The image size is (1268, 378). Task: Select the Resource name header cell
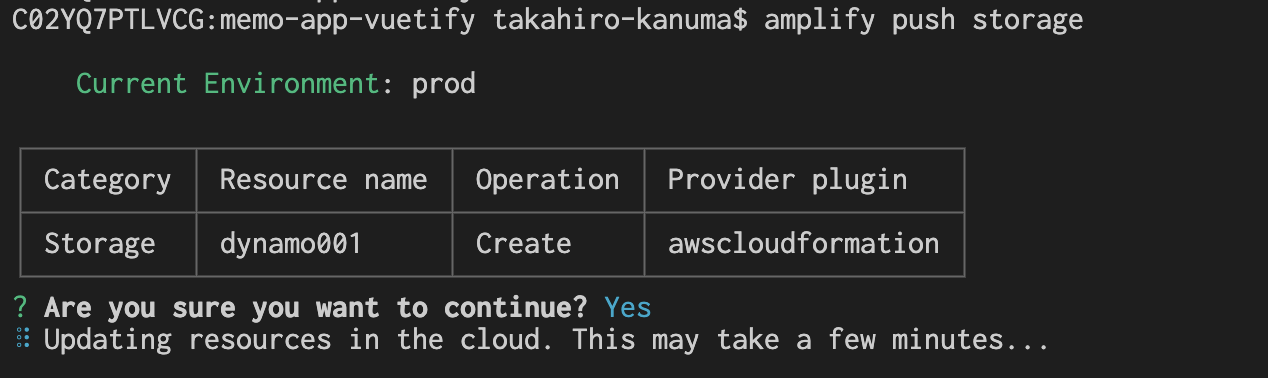click(x=324, y=180)
